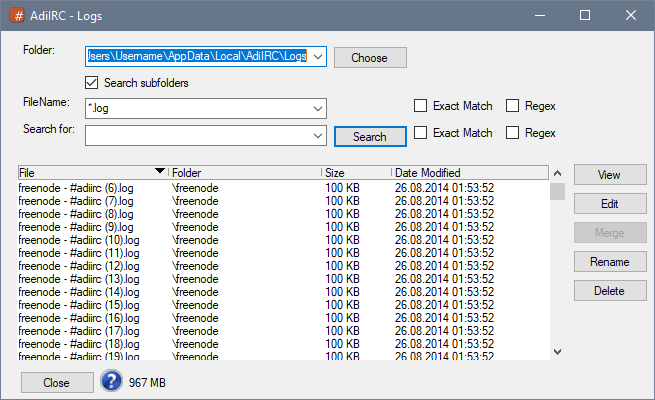655x400 pixels.
Task: Select 'freenode - #adiirc (9).log' row
Action: pyautogui.click(x=283, y=227)
